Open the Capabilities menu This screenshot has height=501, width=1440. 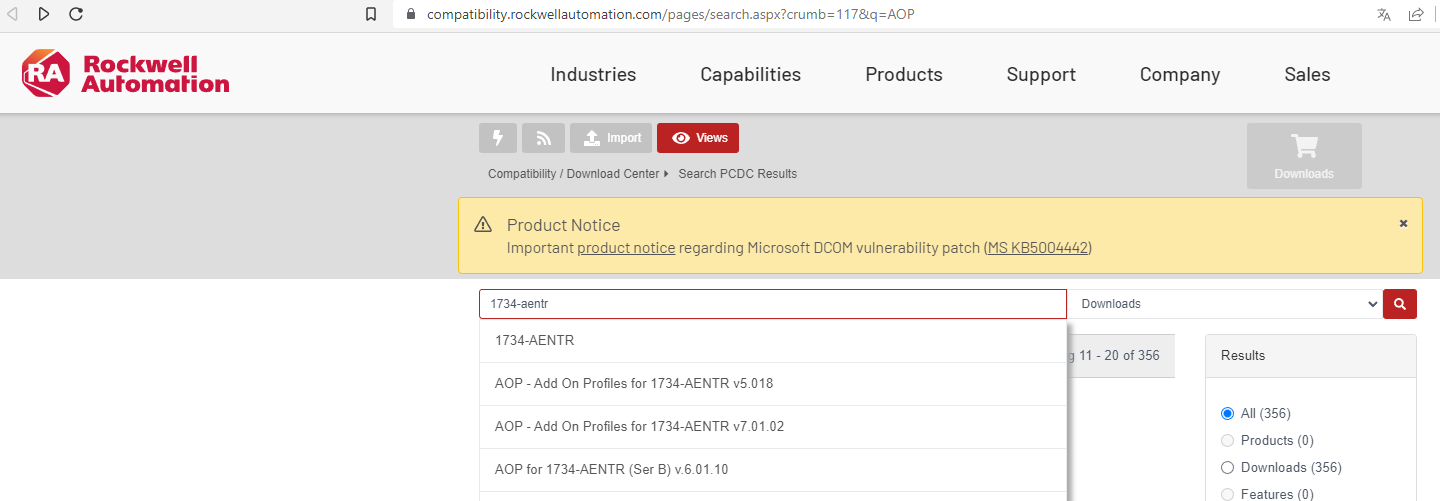click(750, 74)
